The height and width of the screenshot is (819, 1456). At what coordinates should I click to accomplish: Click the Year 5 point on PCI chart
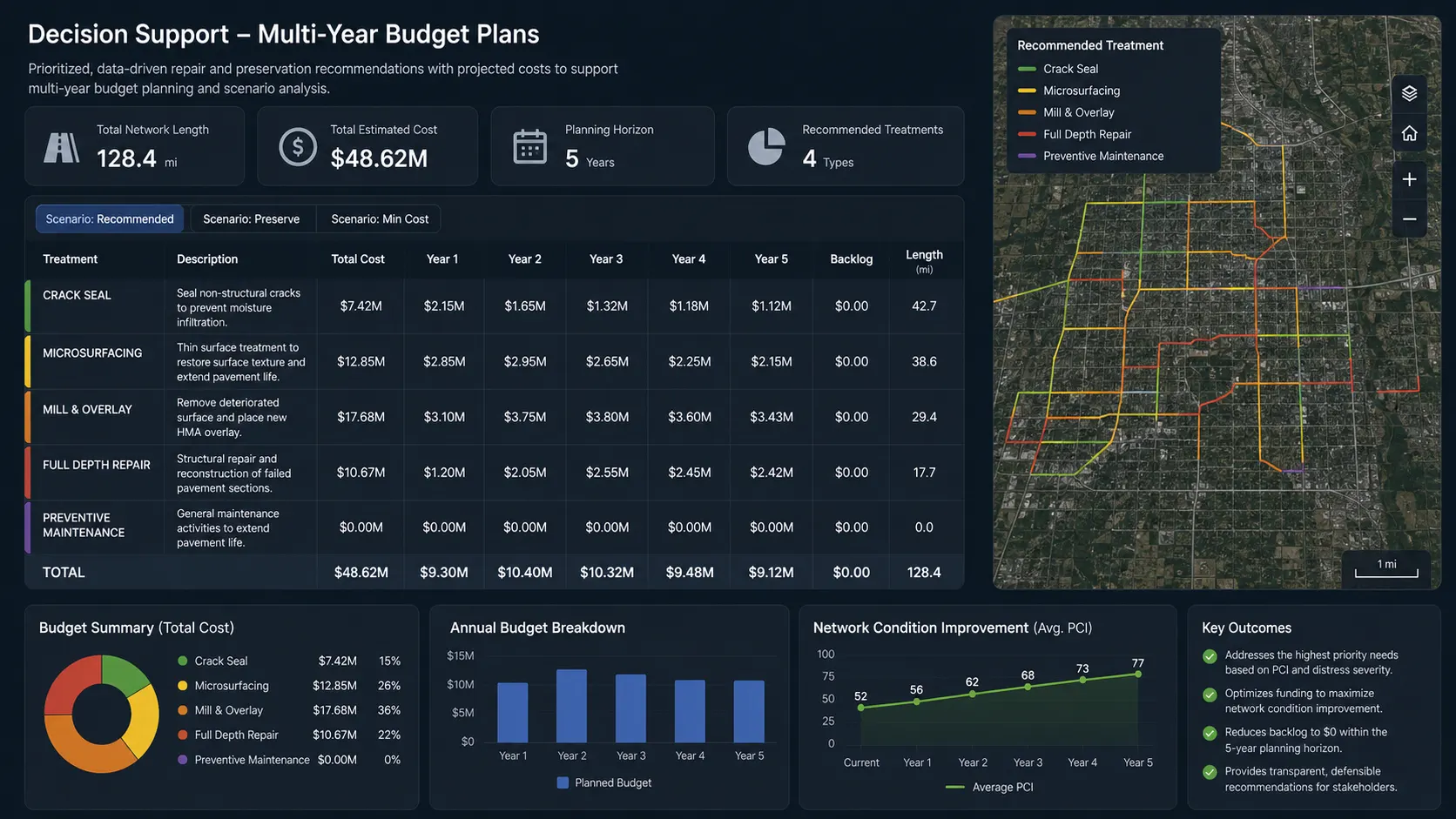(1138, 674)
